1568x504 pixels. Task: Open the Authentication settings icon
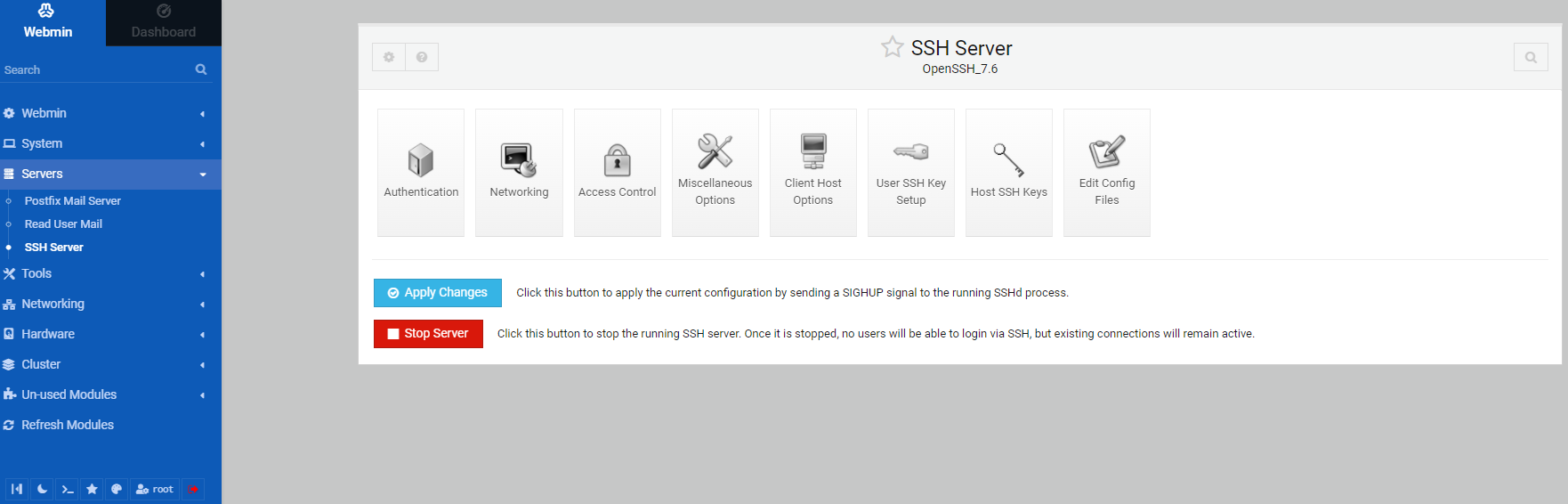tap(421, 172)
